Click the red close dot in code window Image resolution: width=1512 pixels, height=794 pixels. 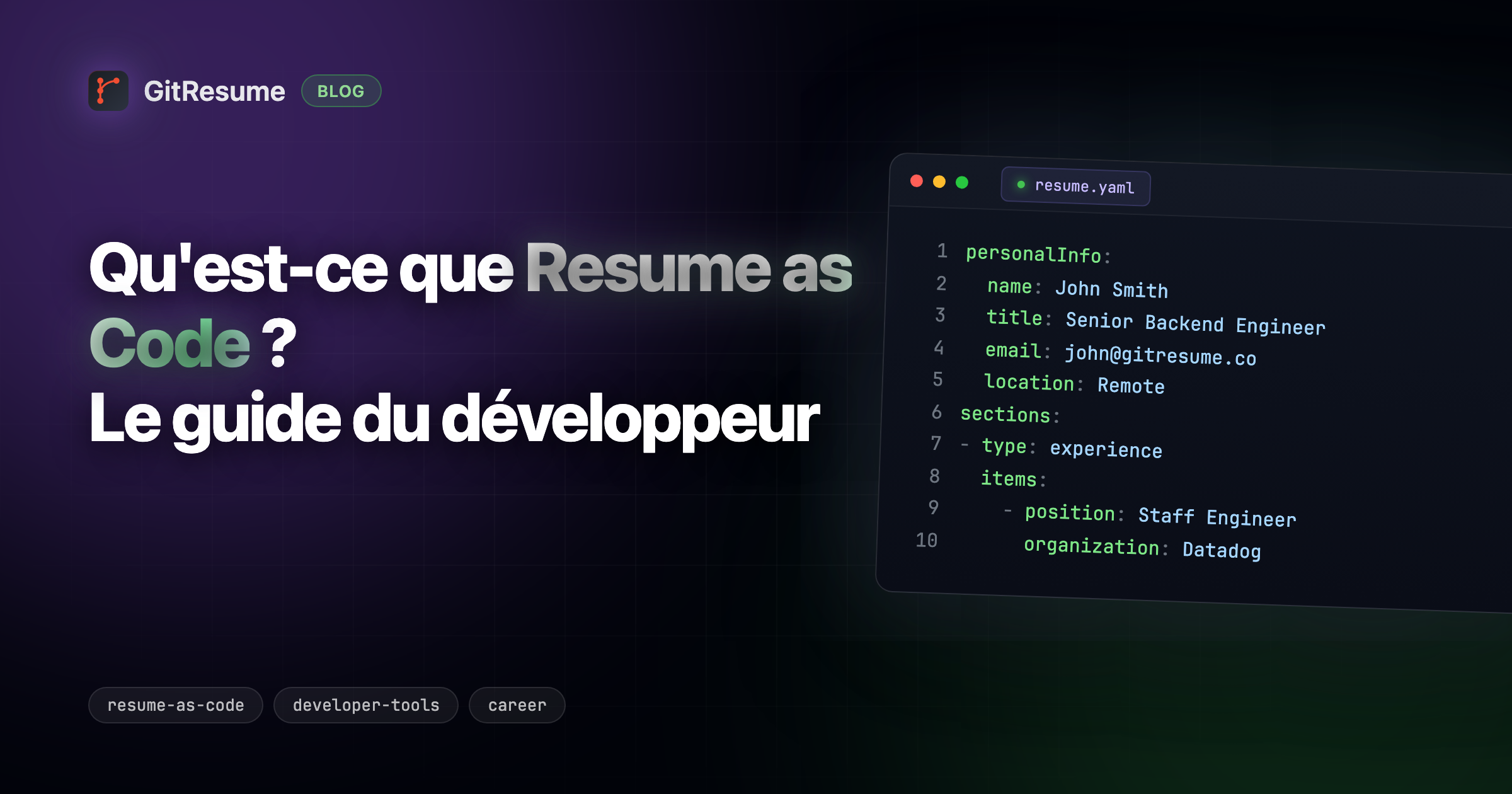click(x=917, y=181)
